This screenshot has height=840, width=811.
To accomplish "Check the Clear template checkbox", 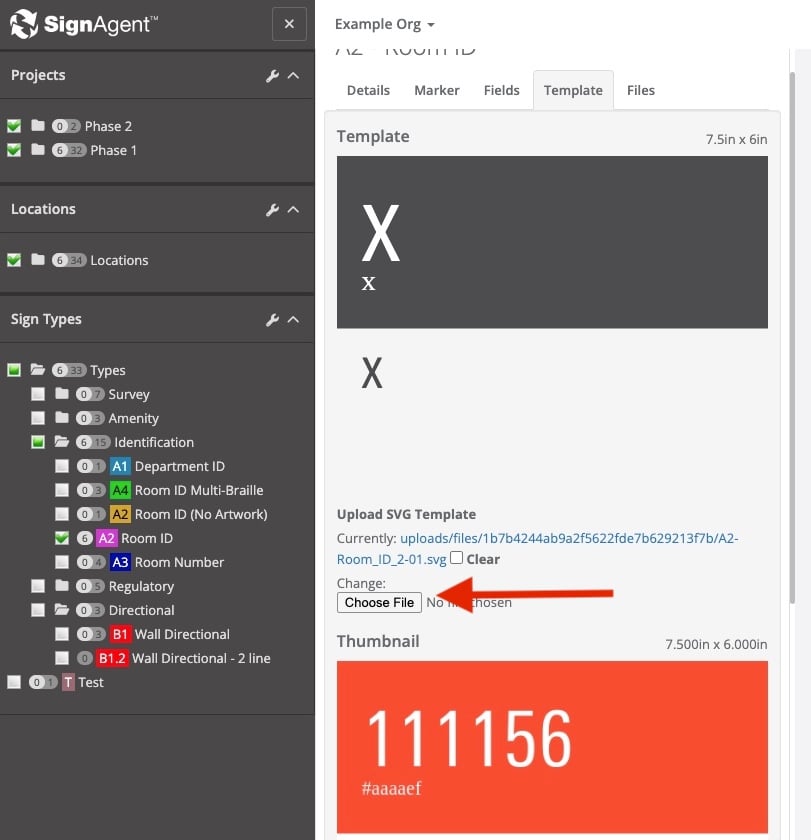I will 456,558.
